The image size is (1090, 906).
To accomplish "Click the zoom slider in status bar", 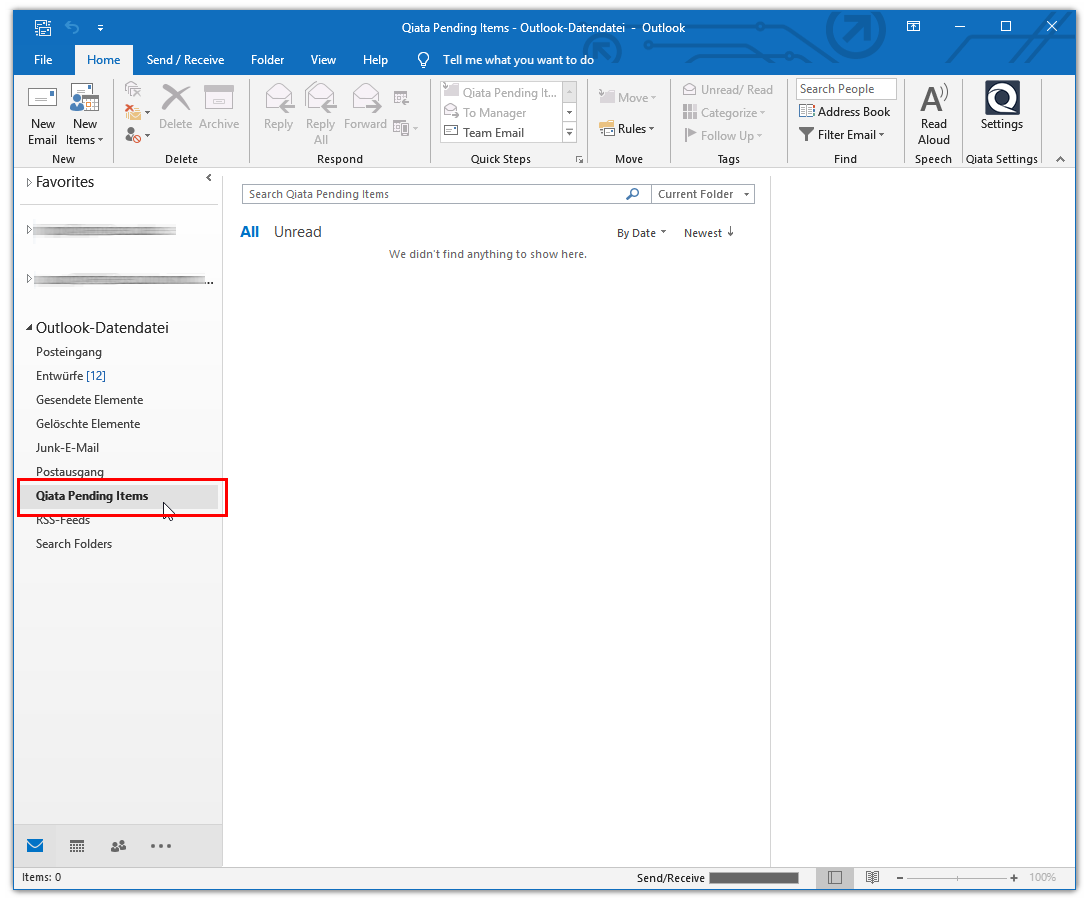I will tap(957, 877).
